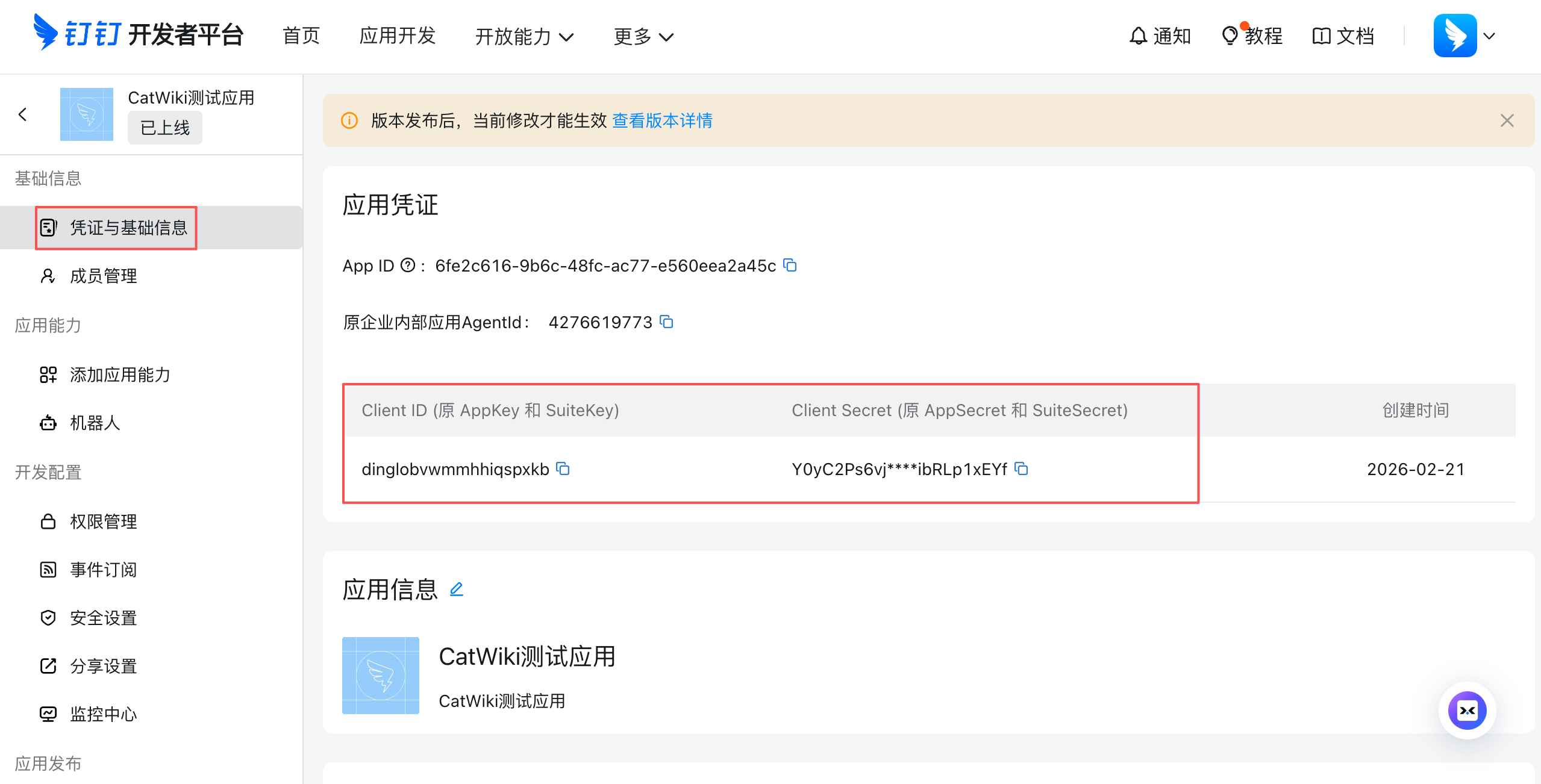The width and height of the screenshot is (1541, 784).
Task: Expand the 更多 dropdown menu
Action: click(642, 37)
